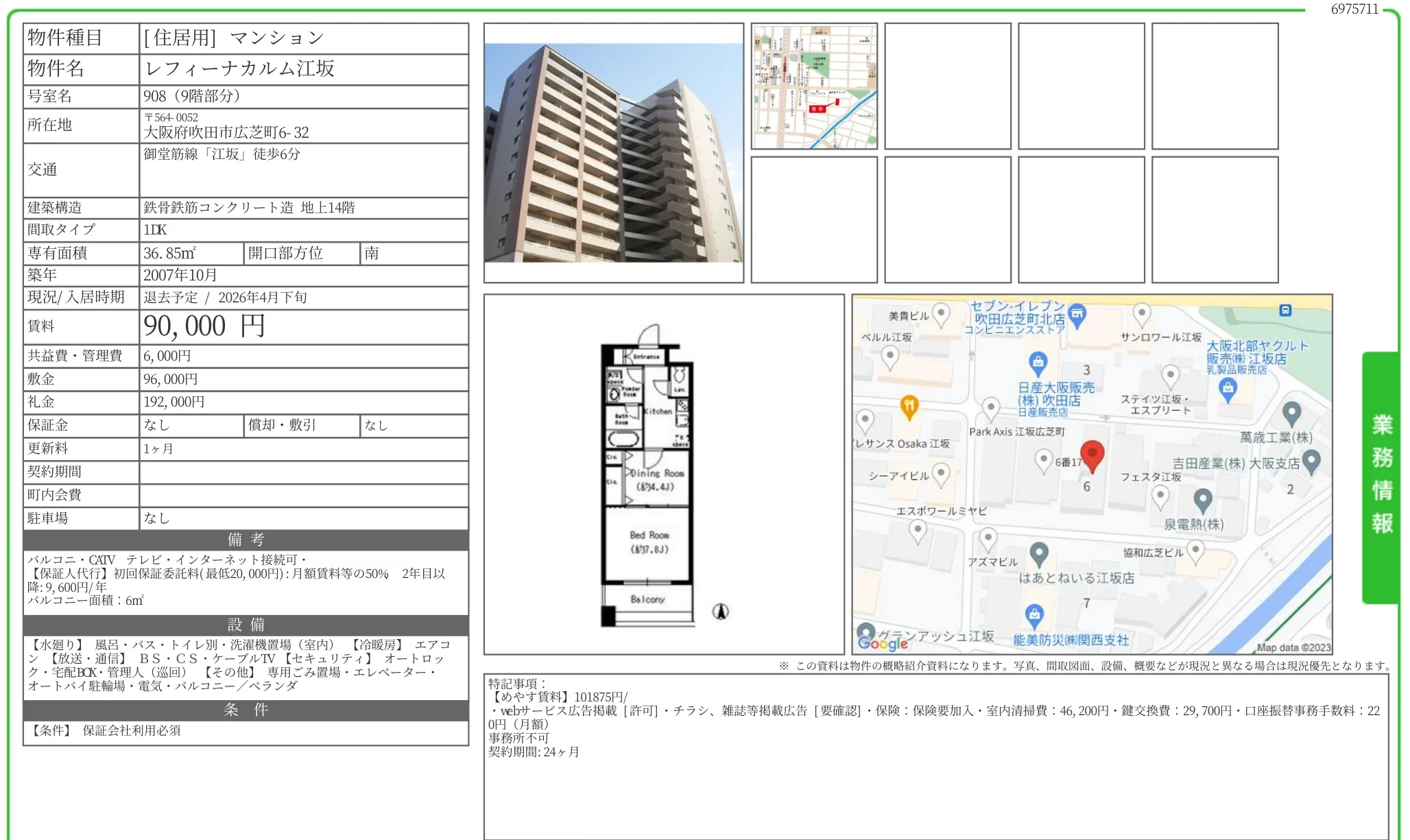Viewport: 1410px width, 840px height.
Task: Click the orange restaurant map marker
Action: pos(909,407)
